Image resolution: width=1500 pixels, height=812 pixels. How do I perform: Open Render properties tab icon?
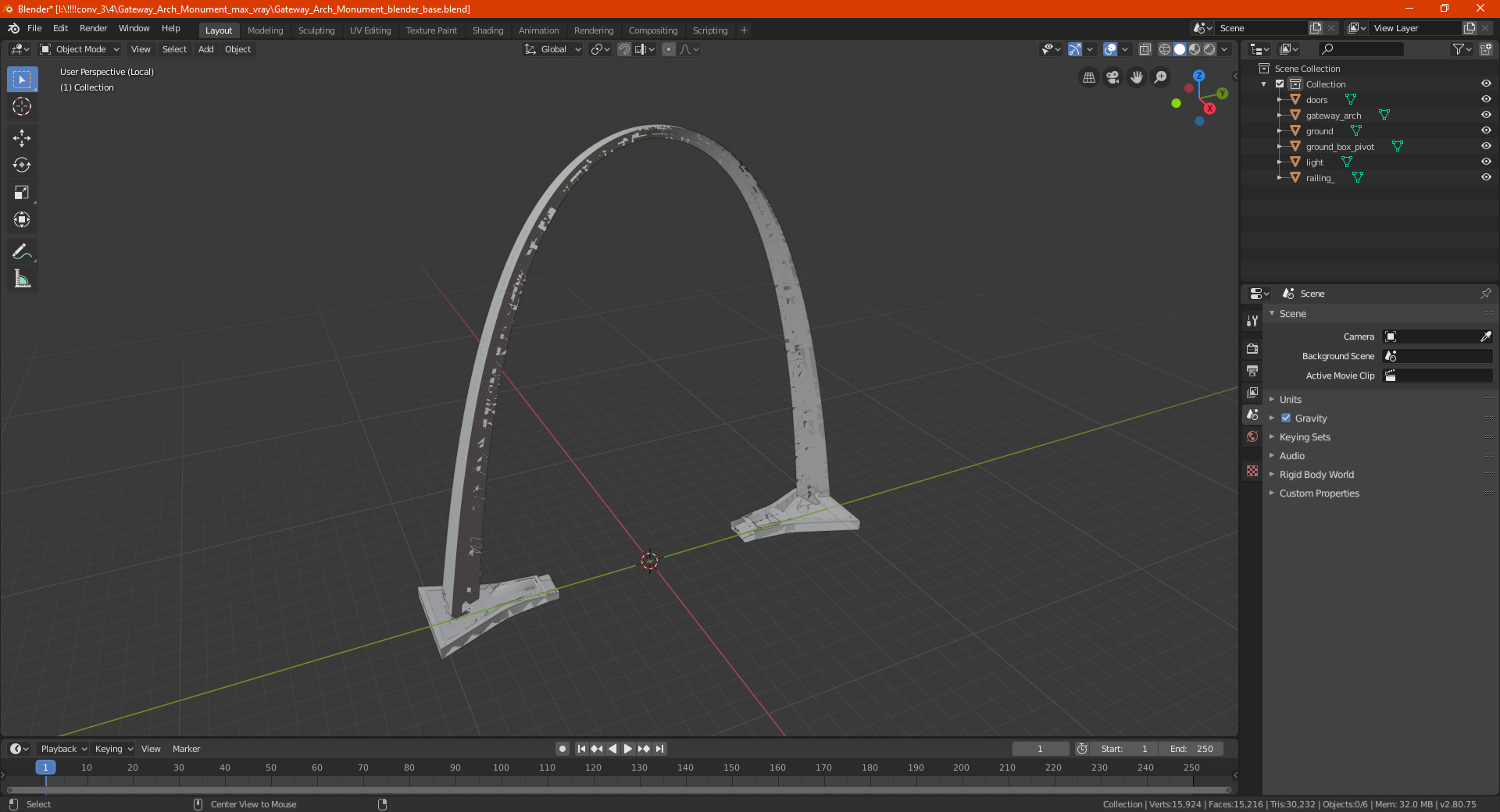coord(1252,348)
